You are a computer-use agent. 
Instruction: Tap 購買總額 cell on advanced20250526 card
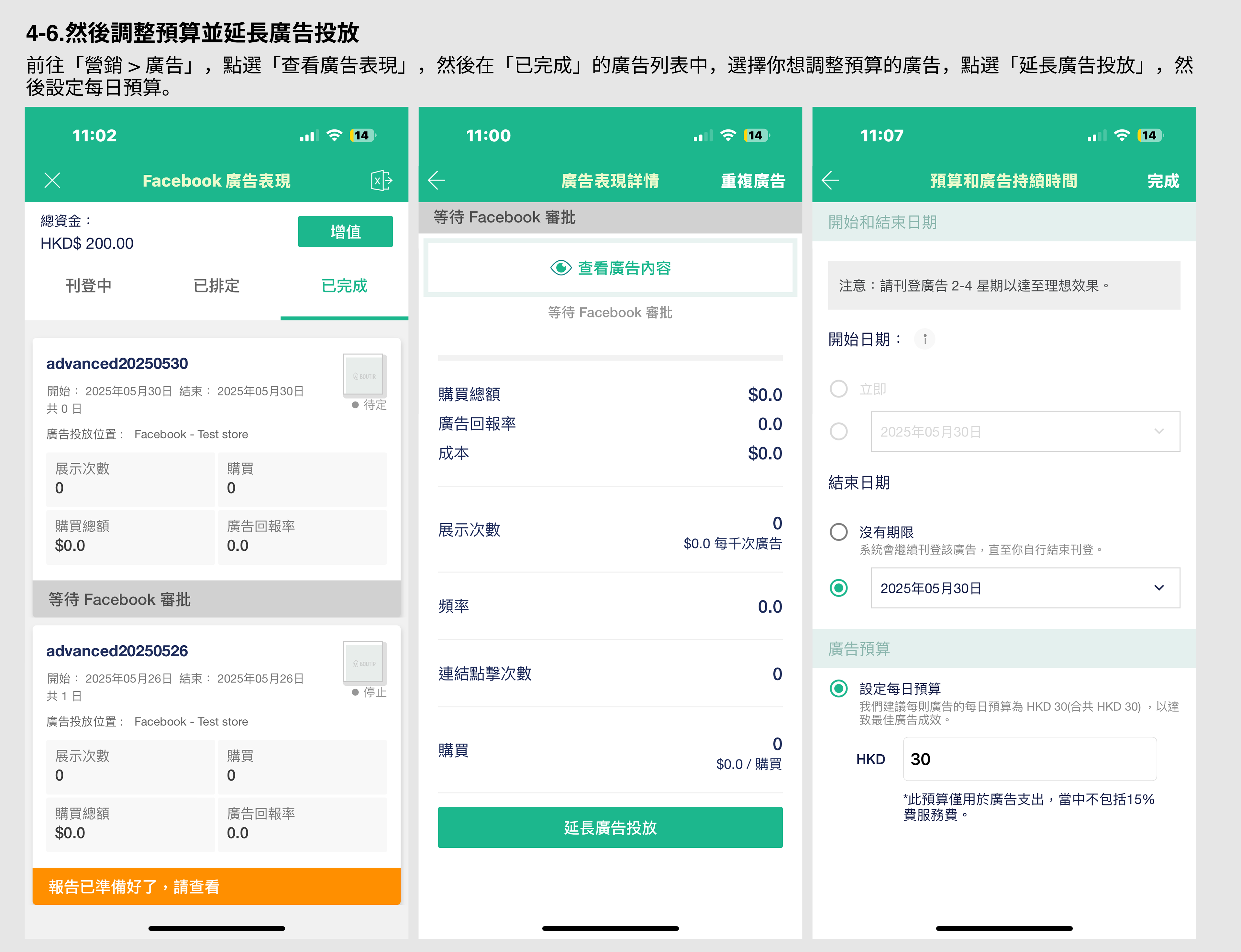130,825
